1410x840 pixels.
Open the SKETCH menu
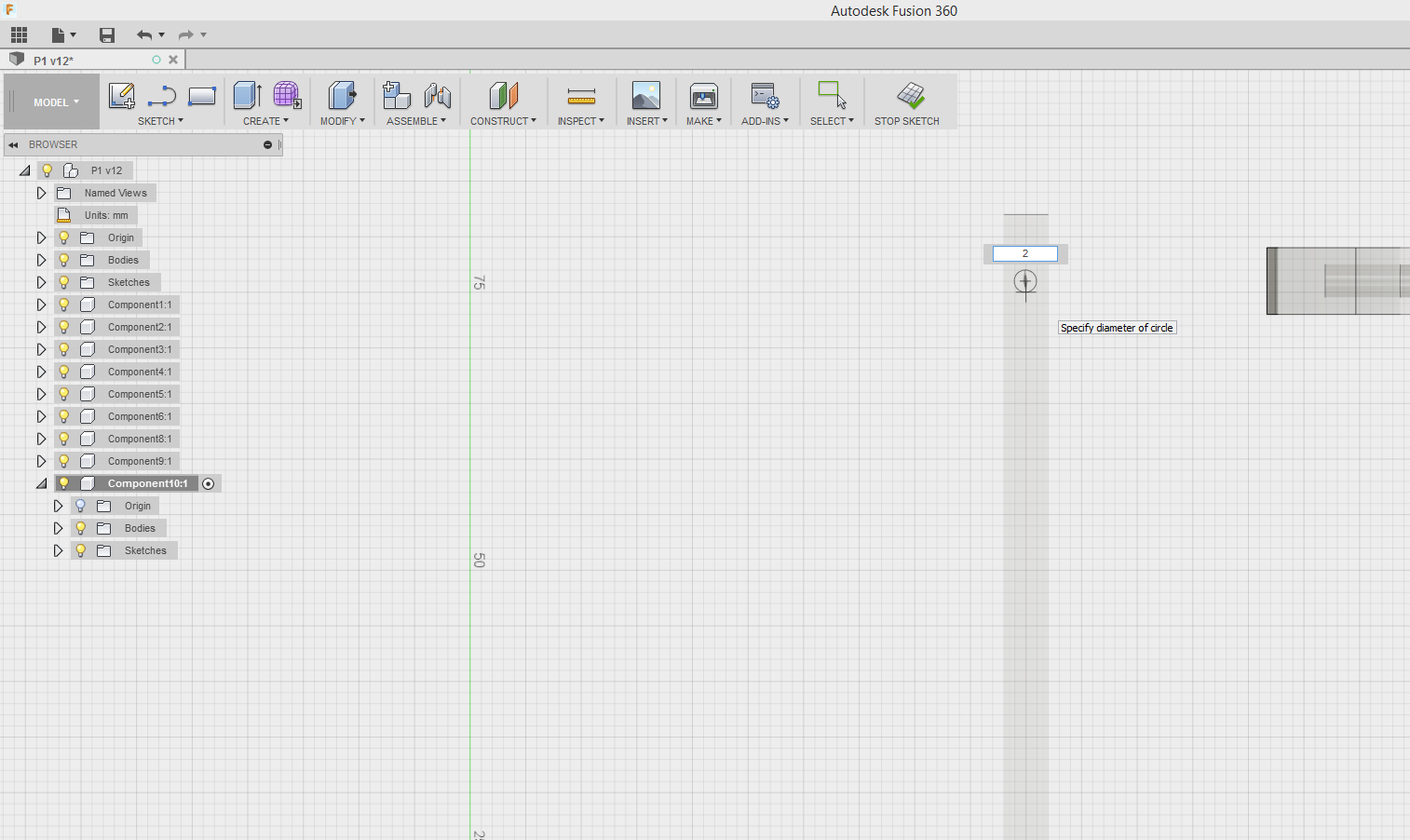point(160,121)
